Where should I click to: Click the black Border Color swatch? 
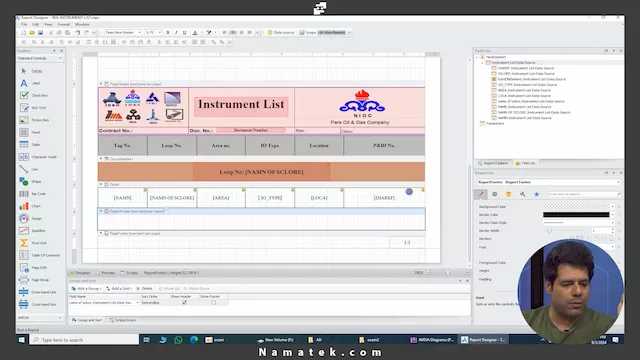point(576,215)
